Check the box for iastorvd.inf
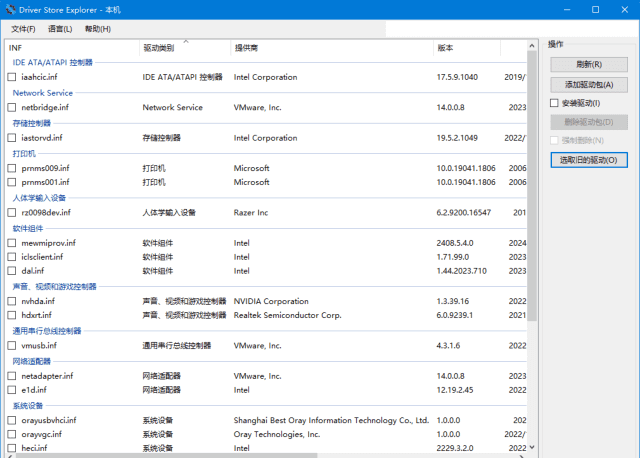The width and height of the screenshot is (640, 458). [x=12, y=138]
